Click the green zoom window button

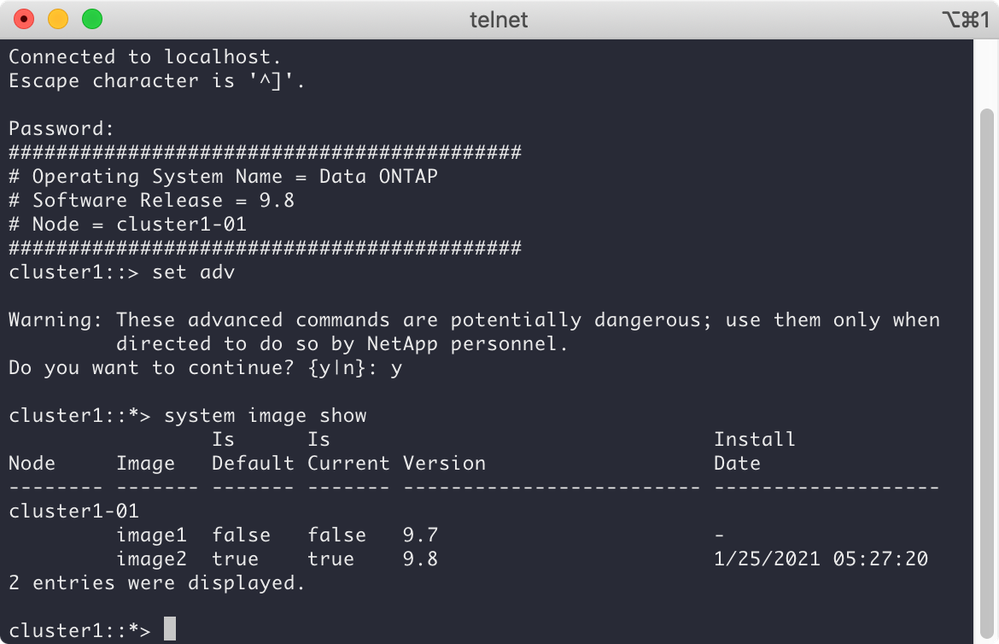point(92,19)
